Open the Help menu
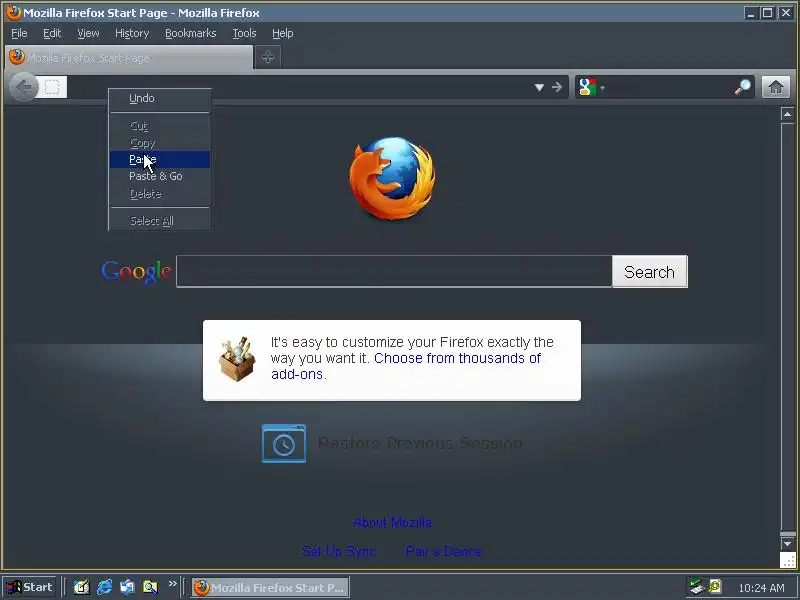Screen dimensions: 800x600 pyautogui.click(x=283, y=33)
